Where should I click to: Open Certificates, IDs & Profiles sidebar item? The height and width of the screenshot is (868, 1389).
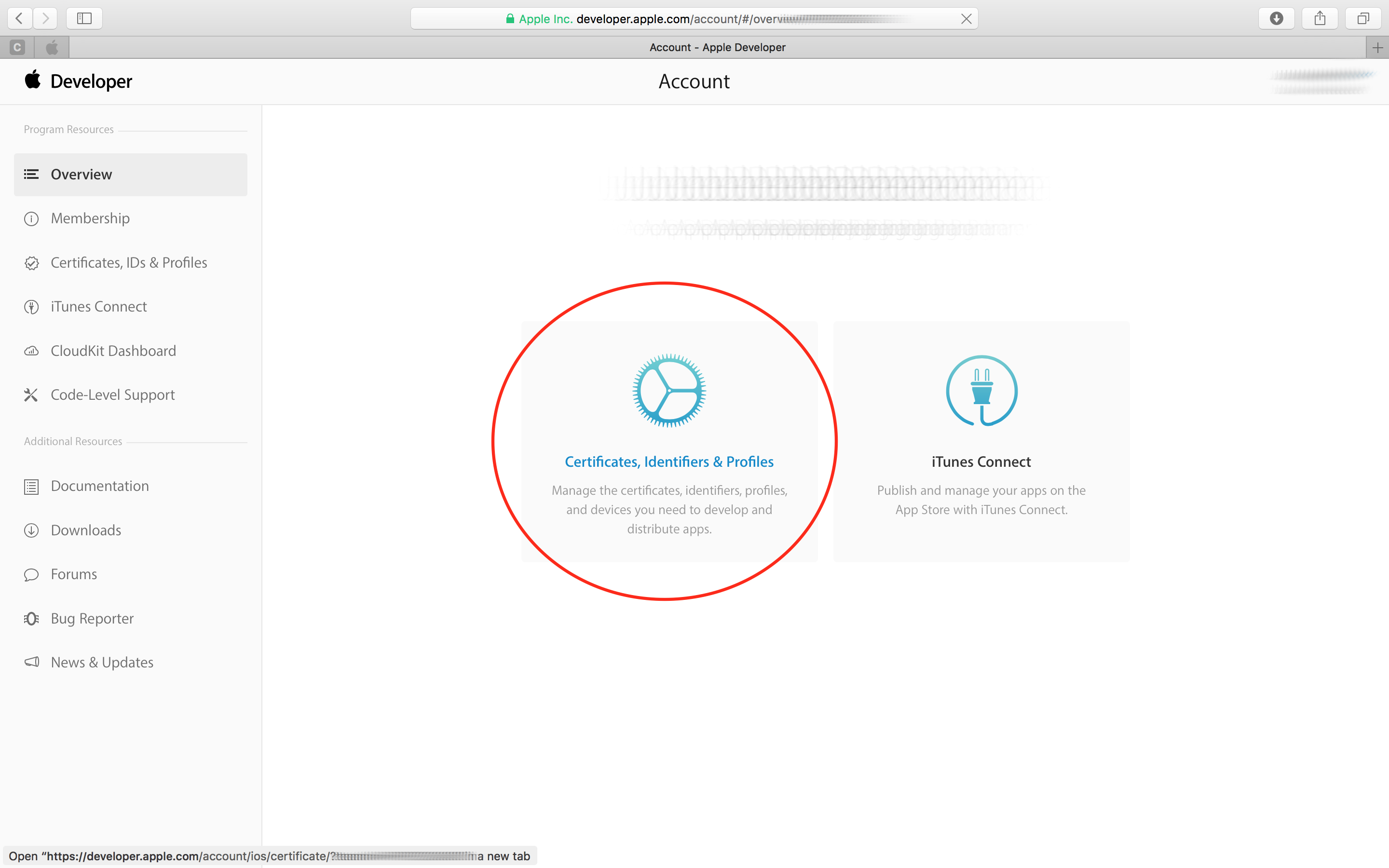click(x=129, y=262)
